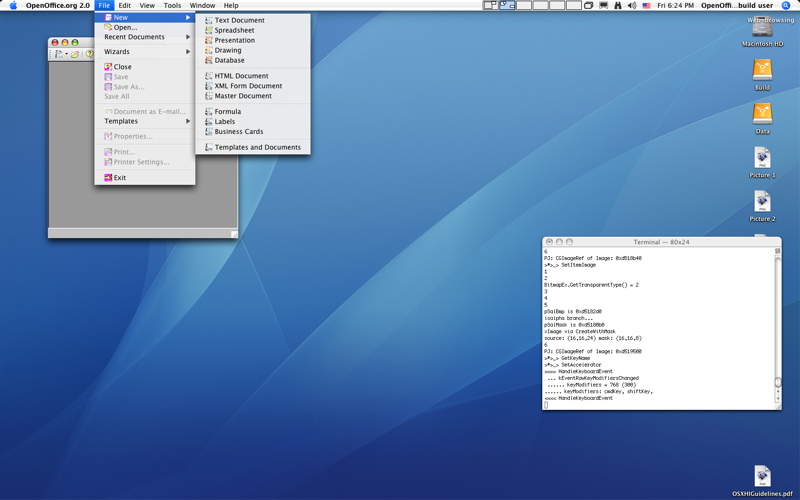Viewport: 800px width, 500px height.
Task: Expand the Templates submenu
Action: tap(188, 121)
